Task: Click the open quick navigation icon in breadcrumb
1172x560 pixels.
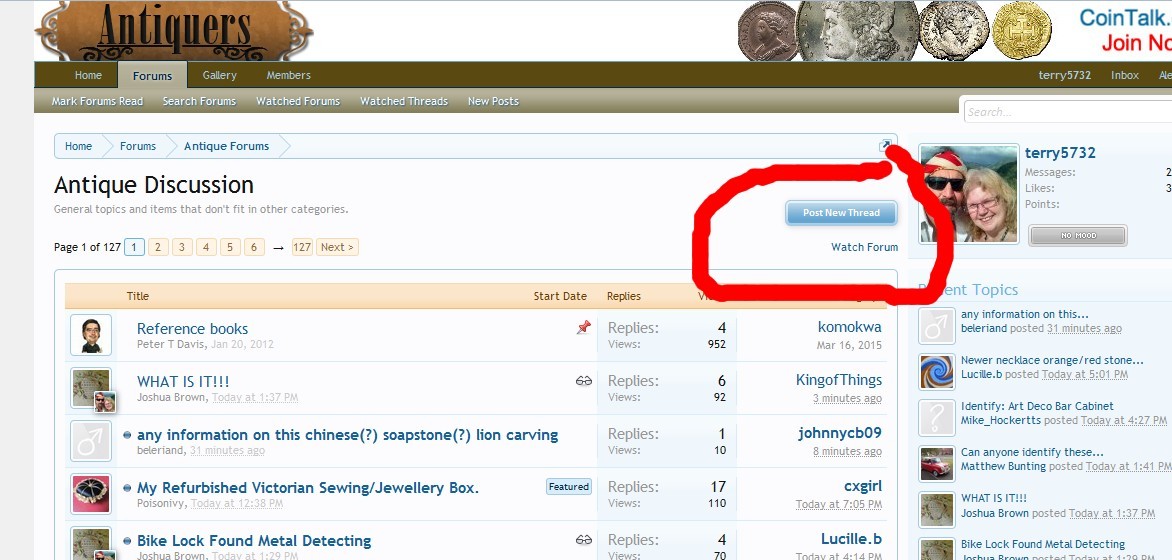Action: coord(885,147)
